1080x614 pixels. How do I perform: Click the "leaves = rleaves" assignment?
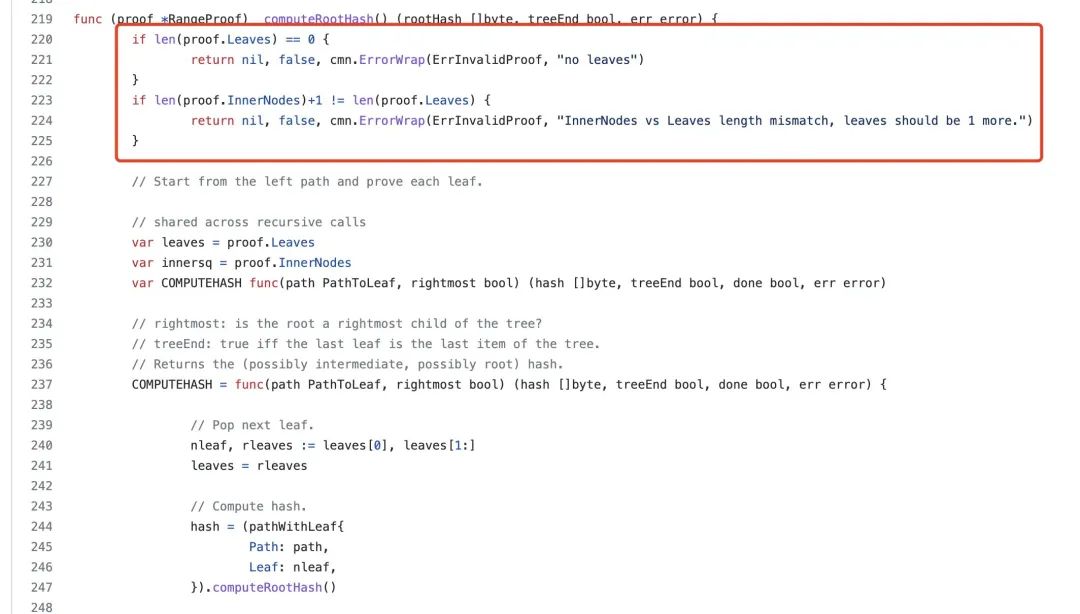pos(249,465)
